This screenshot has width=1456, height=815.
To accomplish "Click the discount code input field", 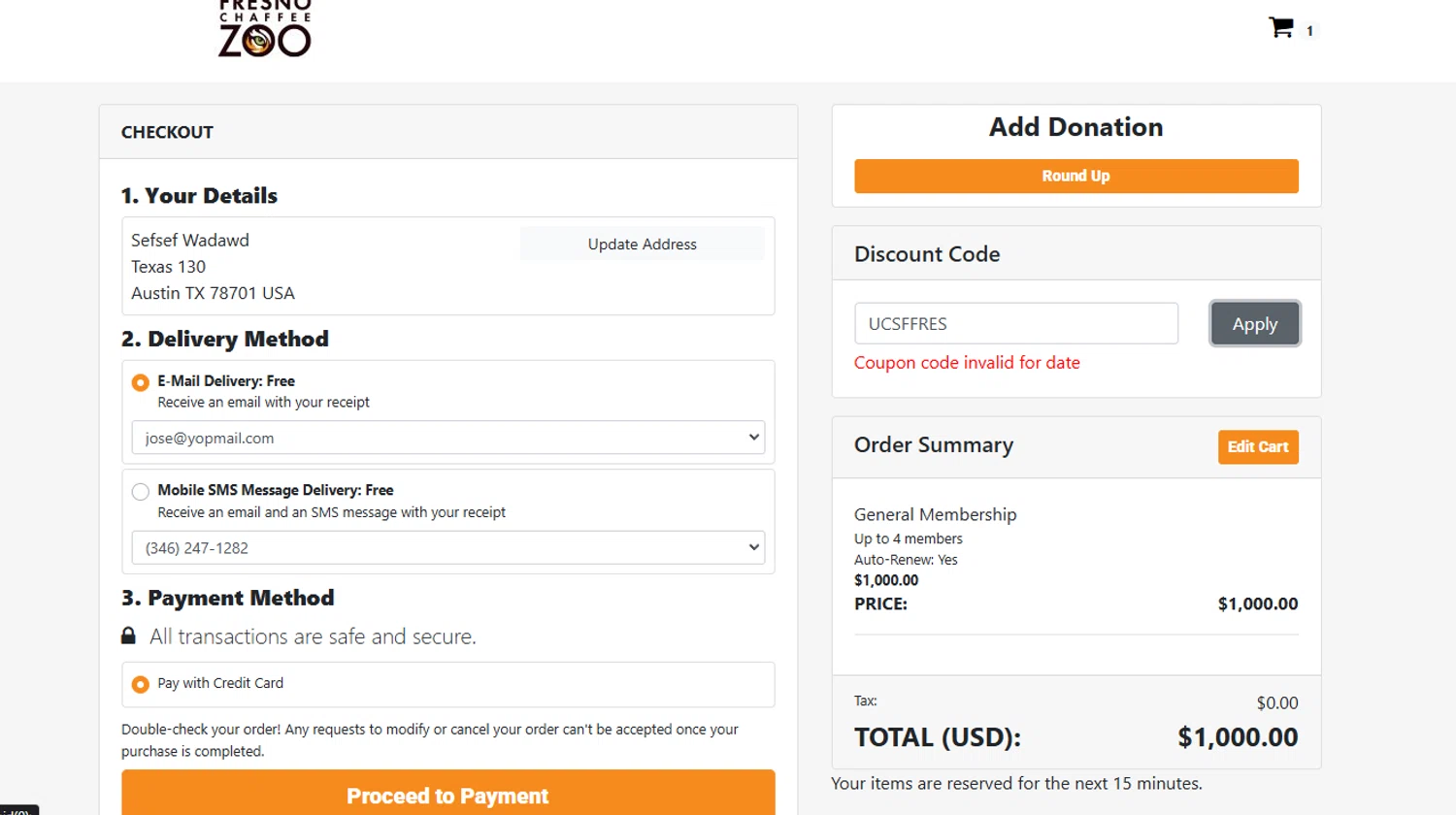I will click(1015, 323).
